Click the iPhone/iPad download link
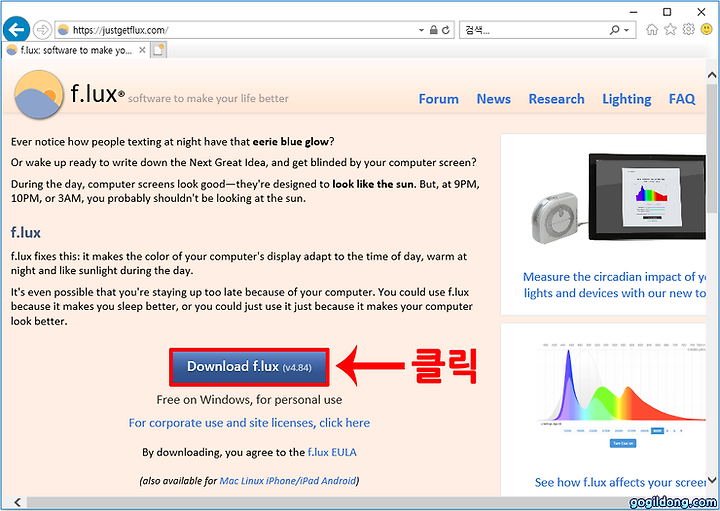The width and height of the screenshot is (720, 511). [x=292, y=481]
